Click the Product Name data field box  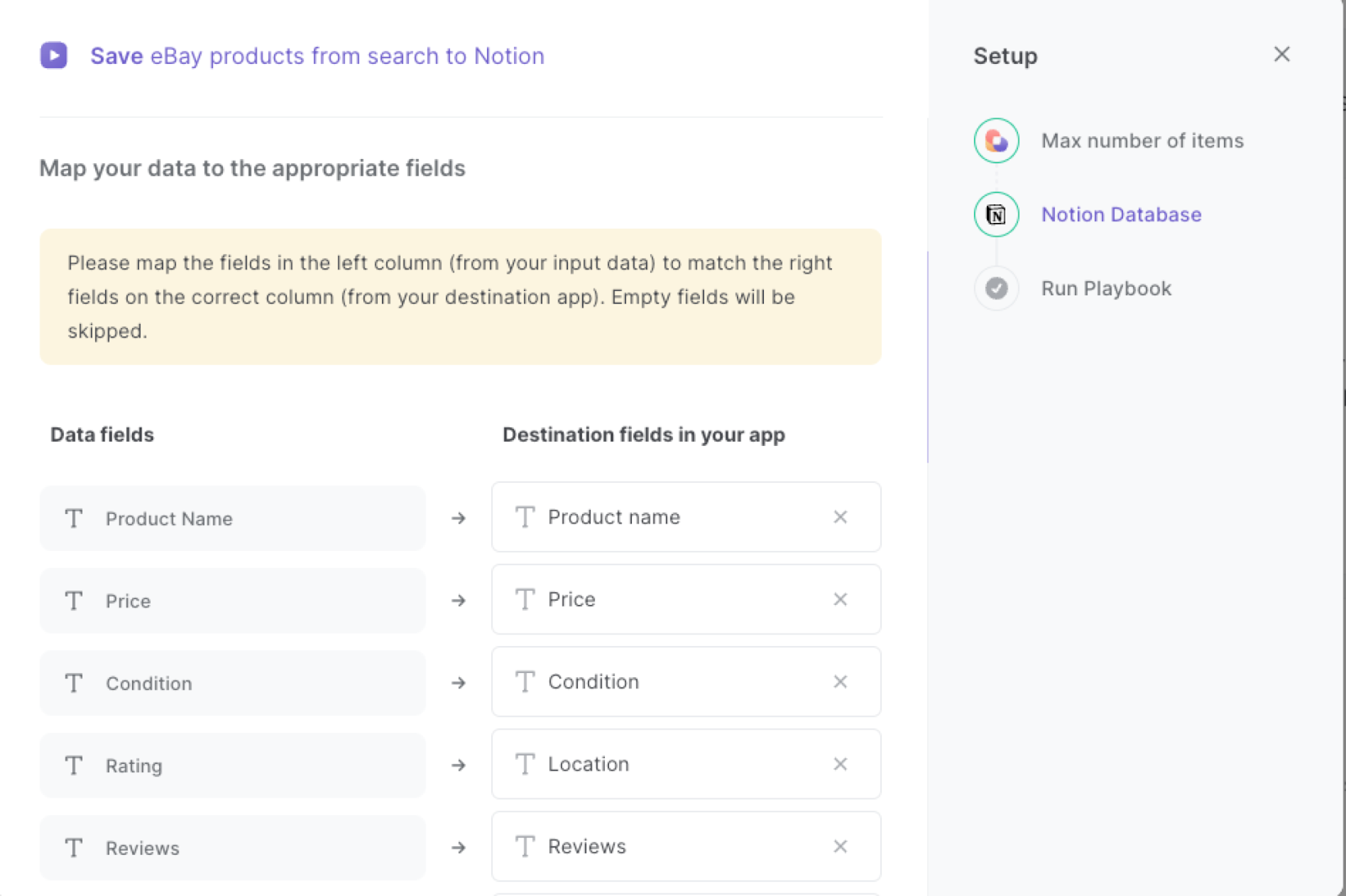click(232, 518)
